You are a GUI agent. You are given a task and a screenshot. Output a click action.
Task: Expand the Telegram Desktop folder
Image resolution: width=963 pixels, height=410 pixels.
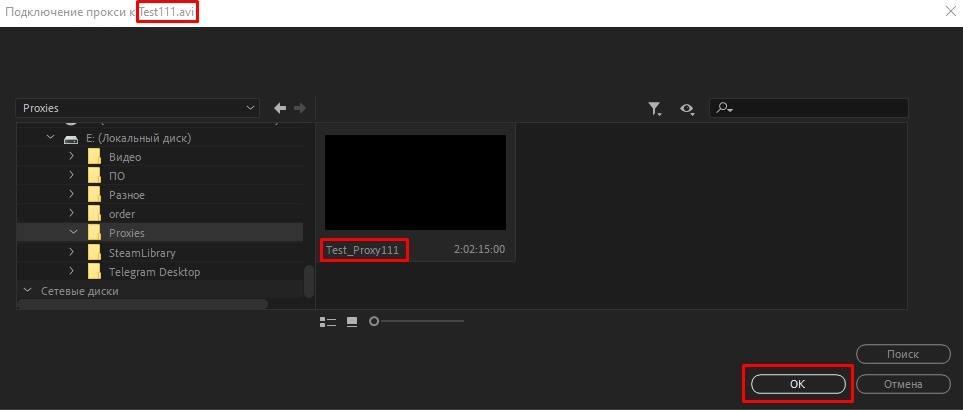point(72,271)
